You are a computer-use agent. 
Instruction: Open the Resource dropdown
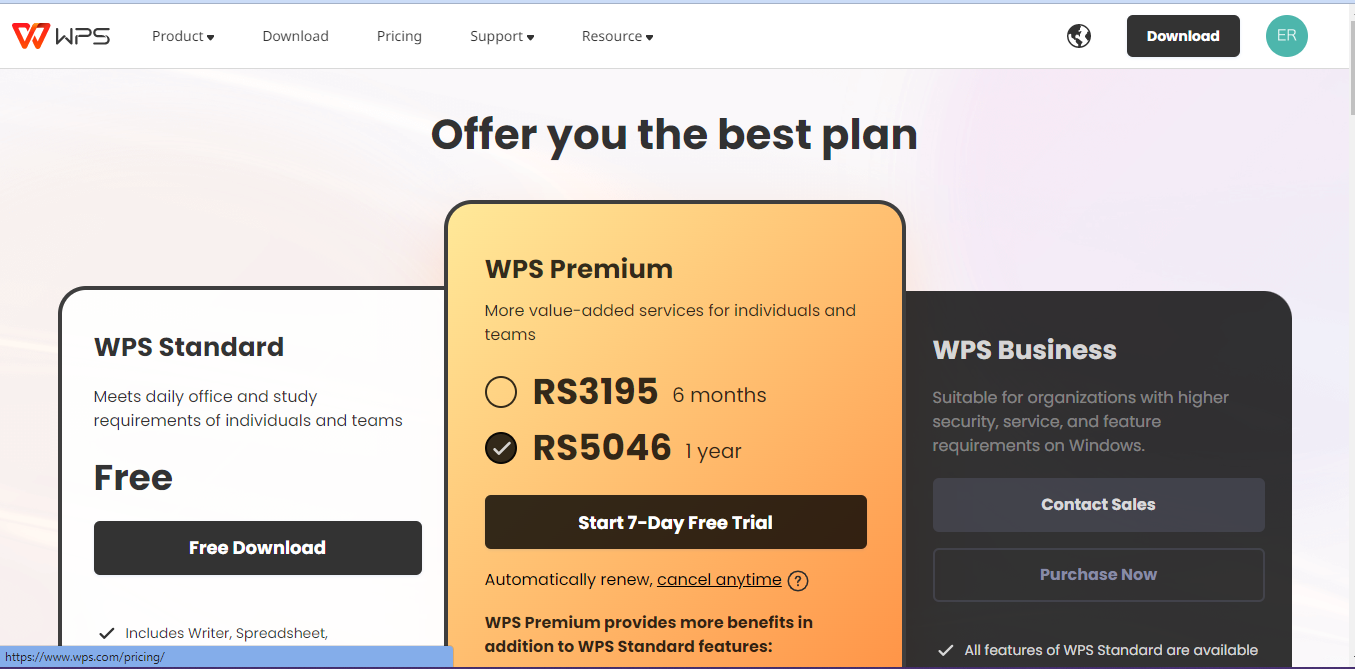click(616, 36)
